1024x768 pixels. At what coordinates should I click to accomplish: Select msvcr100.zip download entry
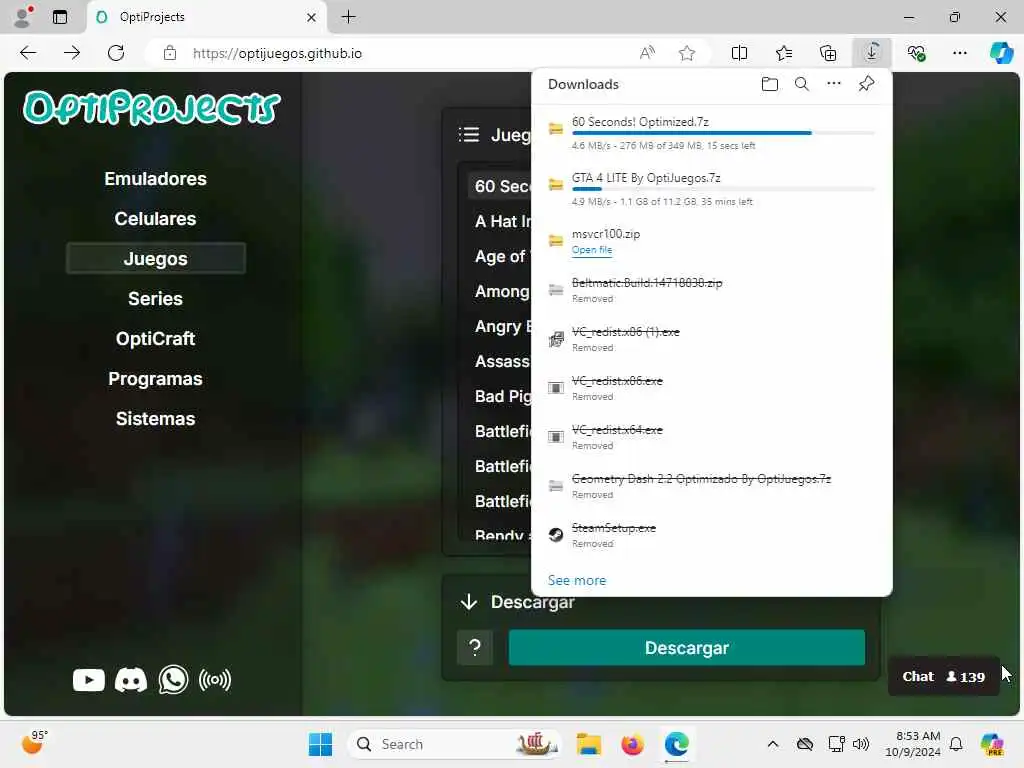[711, 241]
